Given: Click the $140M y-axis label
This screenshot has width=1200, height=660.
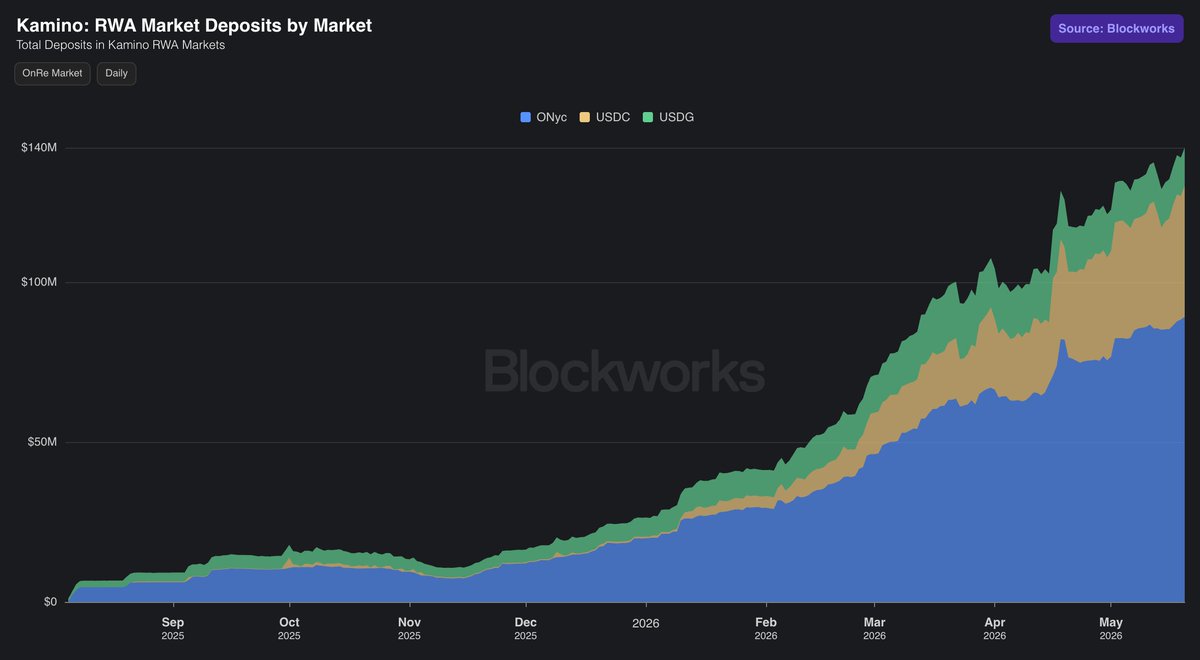Looking at the screenshot, I should [39, 148].
